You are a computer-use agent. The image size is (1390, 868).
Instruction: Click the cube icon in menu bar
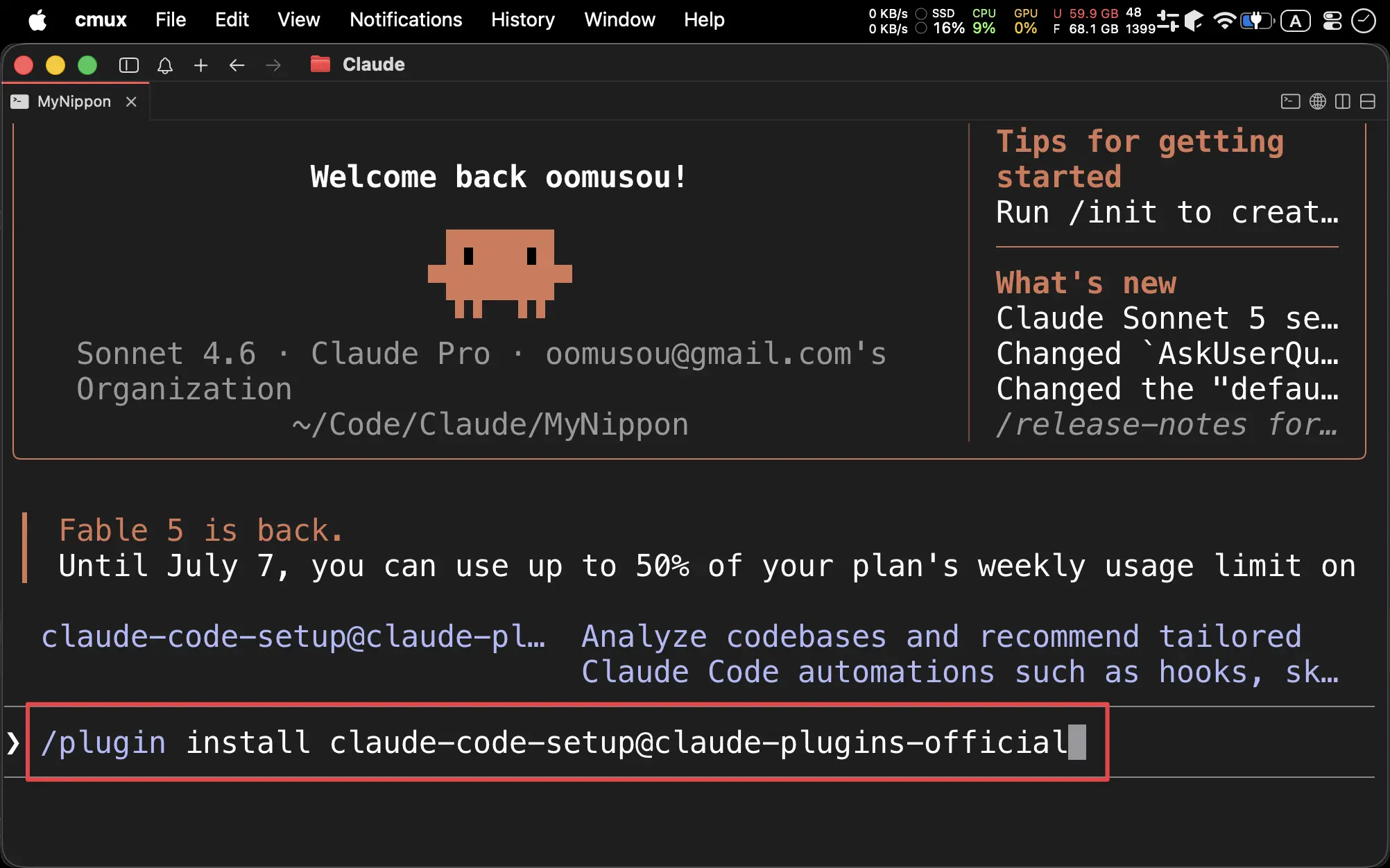[x=1194, y=21]
